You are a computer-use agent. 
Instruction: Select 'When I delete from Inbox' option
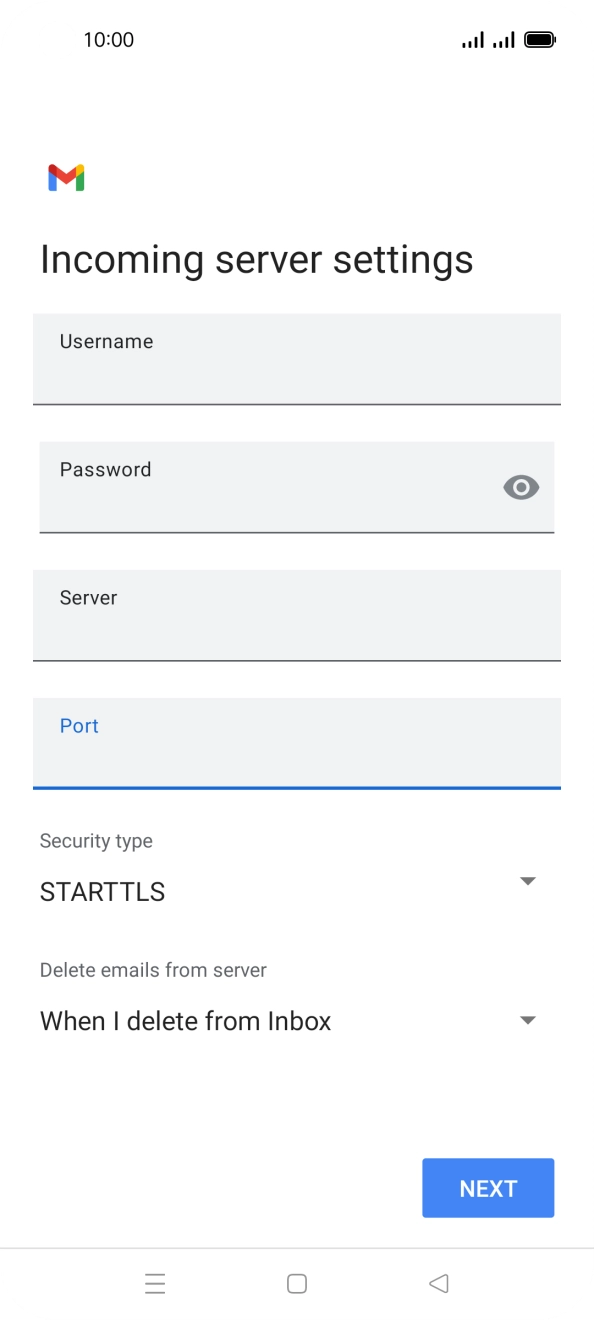185,1020
